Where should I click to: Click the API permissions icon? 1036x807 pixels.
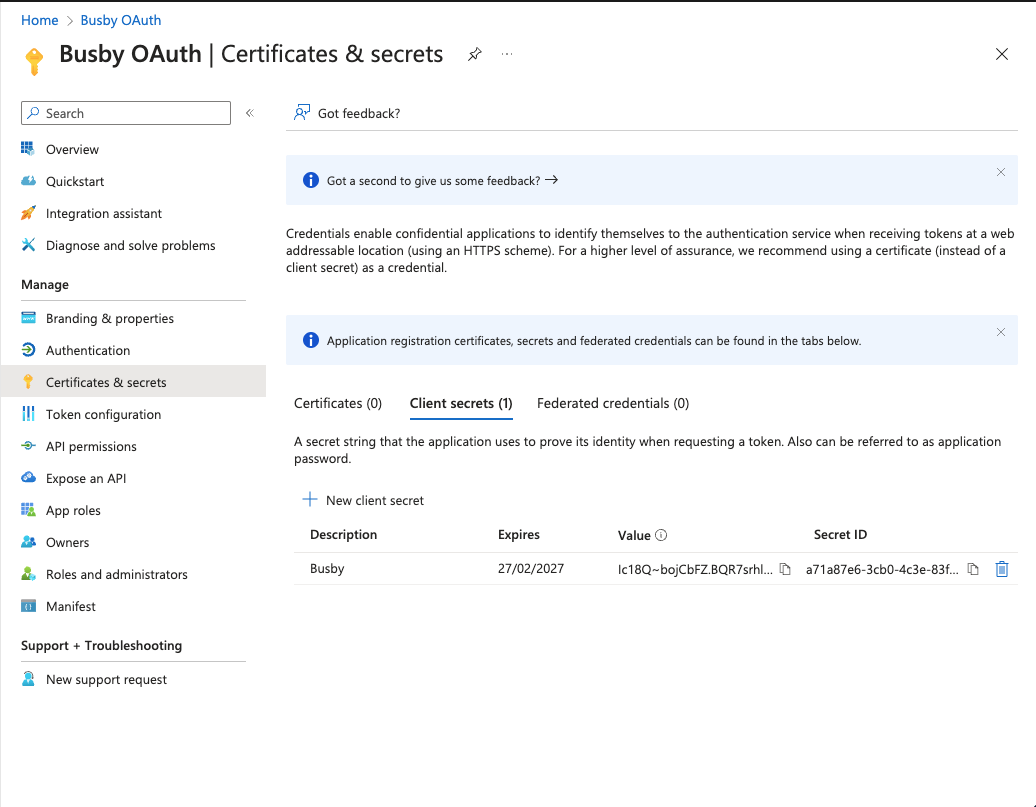pyautogui.click(x=28, y=445)
